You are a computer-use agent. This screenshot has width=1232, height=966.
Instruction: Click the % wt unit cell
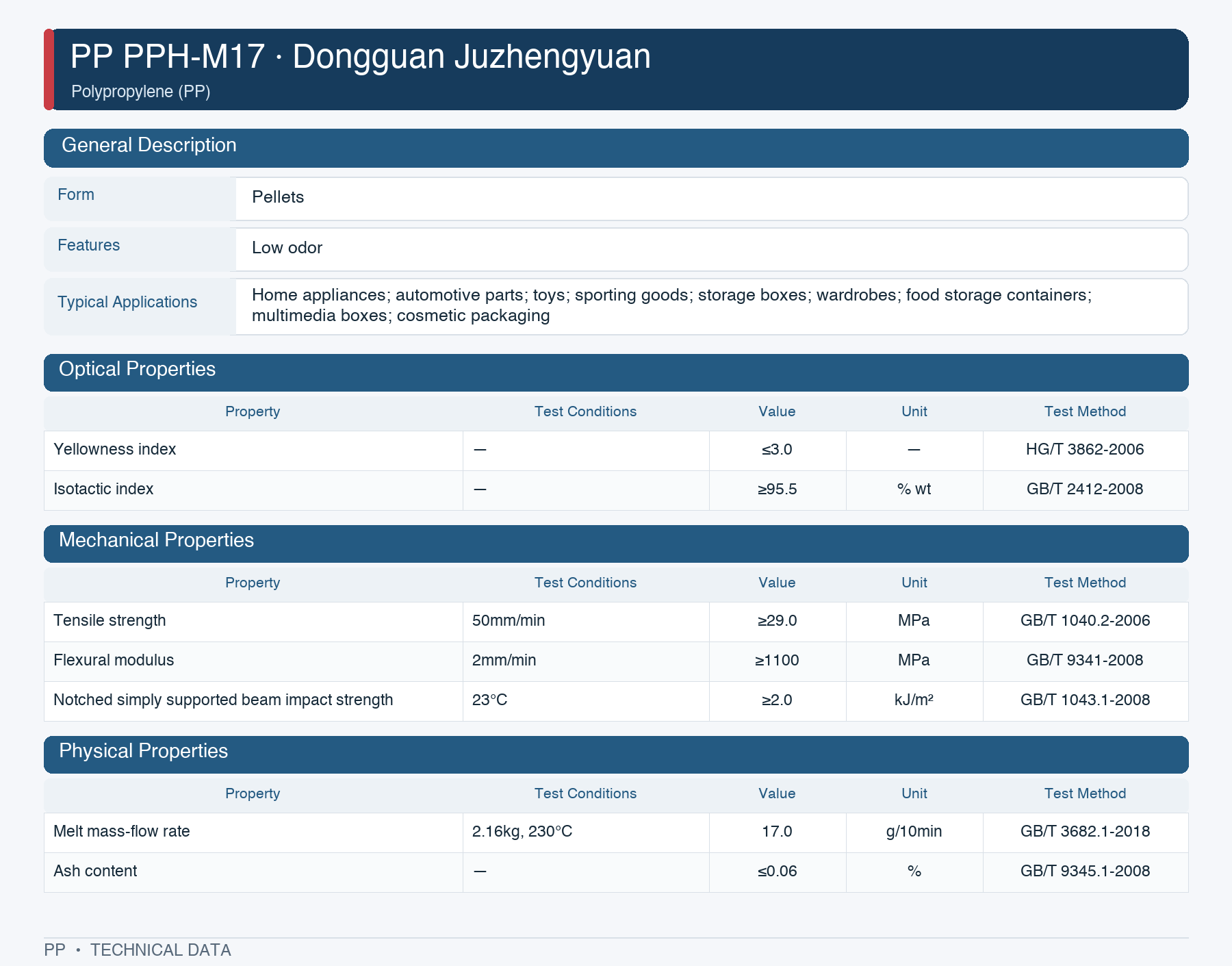(914, 489)
